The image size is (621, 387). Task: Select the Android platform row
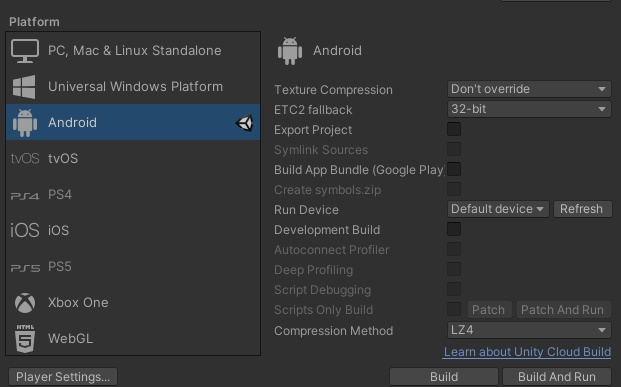(x=133, y=122)
